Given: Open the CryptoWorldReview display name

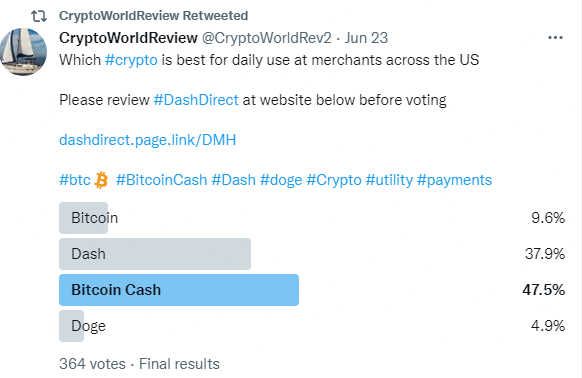Looking at the screenshot, I should point(128,38).
